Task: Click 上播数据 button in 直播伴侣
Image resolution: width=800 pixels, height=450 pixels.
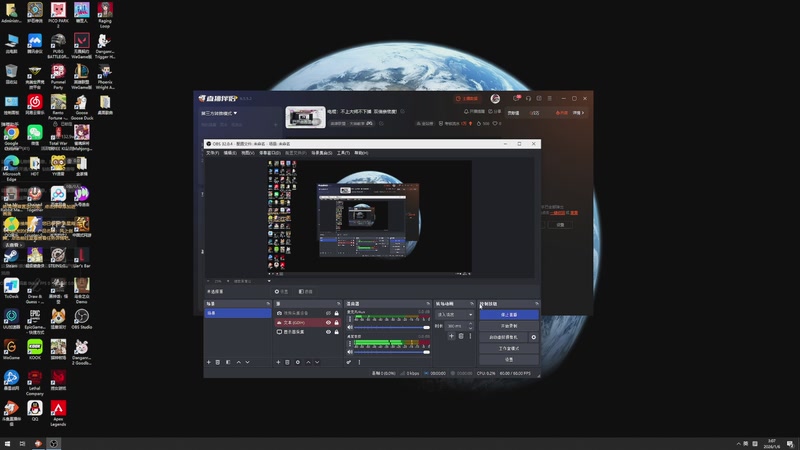Action: [x=467, y=98]
